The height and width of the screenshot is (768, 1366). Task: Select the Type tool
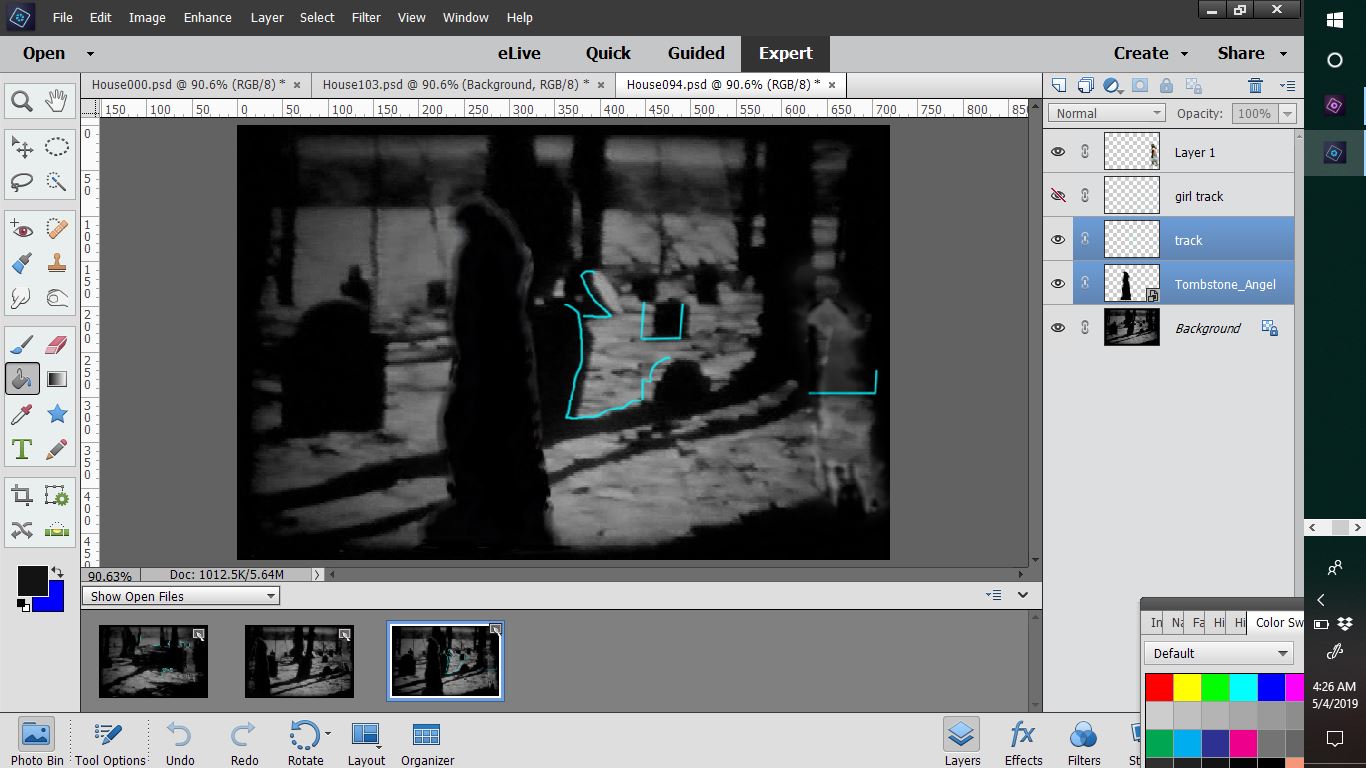pyautogui.click(x=22, y=449)
